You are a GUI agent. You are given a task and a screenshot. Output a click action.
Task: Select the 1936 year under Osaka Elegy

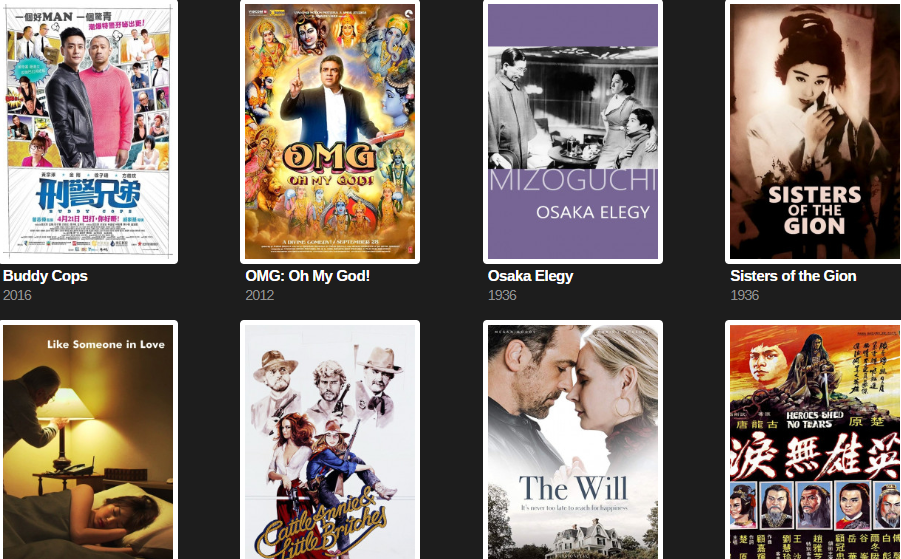(x=502, y=295)
